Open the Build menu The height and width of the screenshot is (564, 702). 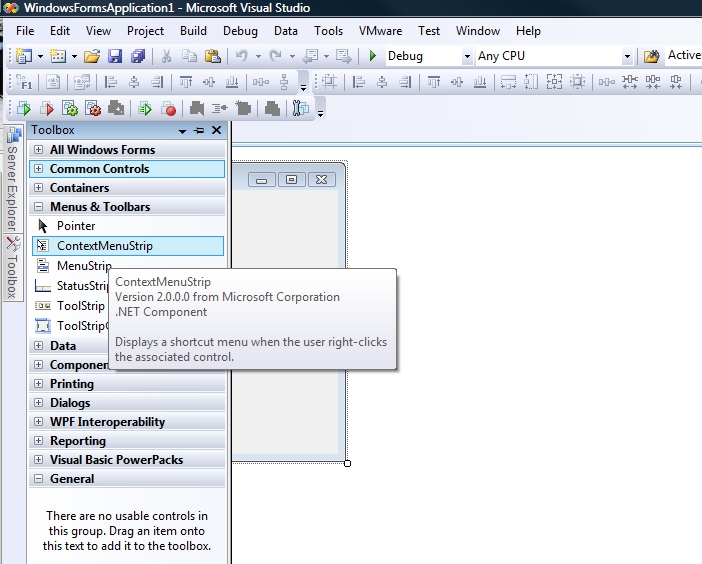[193, 31]
